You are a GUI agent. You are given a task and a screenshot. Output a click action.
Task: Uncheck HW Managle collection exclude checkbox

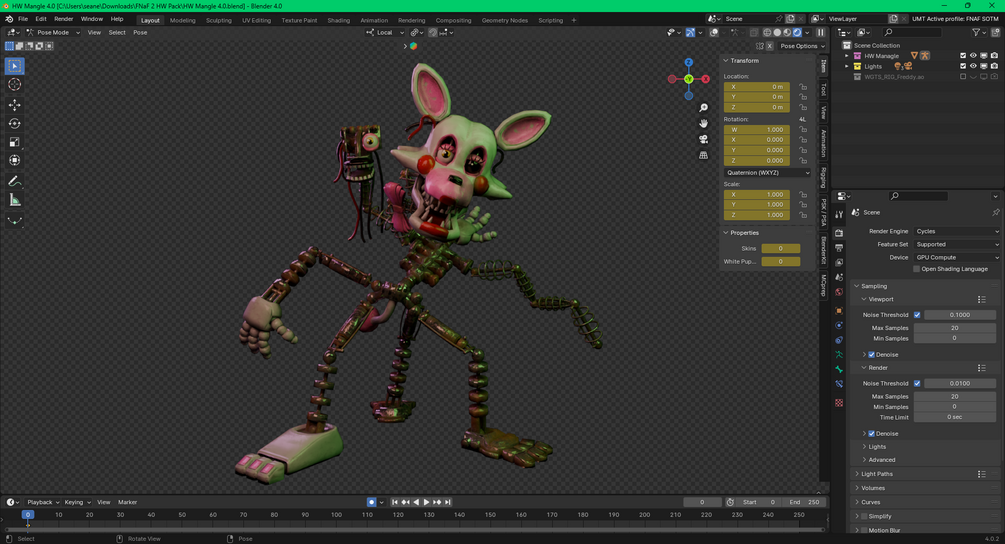[x=963, y=56]
